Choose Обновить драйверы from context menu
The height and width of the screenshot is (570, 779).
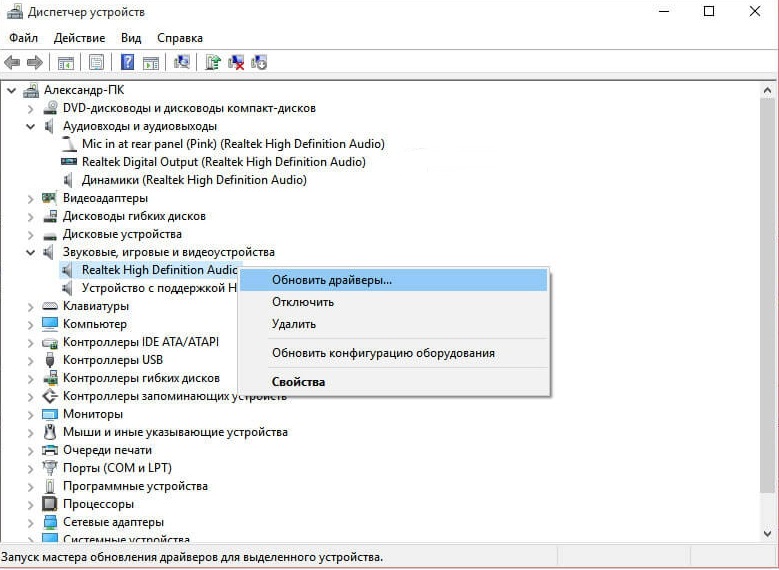331,280
